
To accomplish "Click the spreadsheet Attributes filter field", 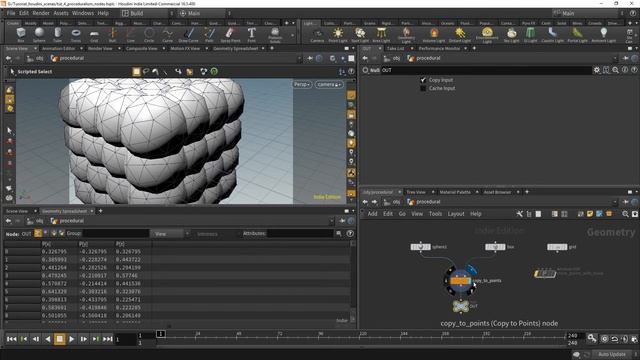I will [x=300, y=234].
